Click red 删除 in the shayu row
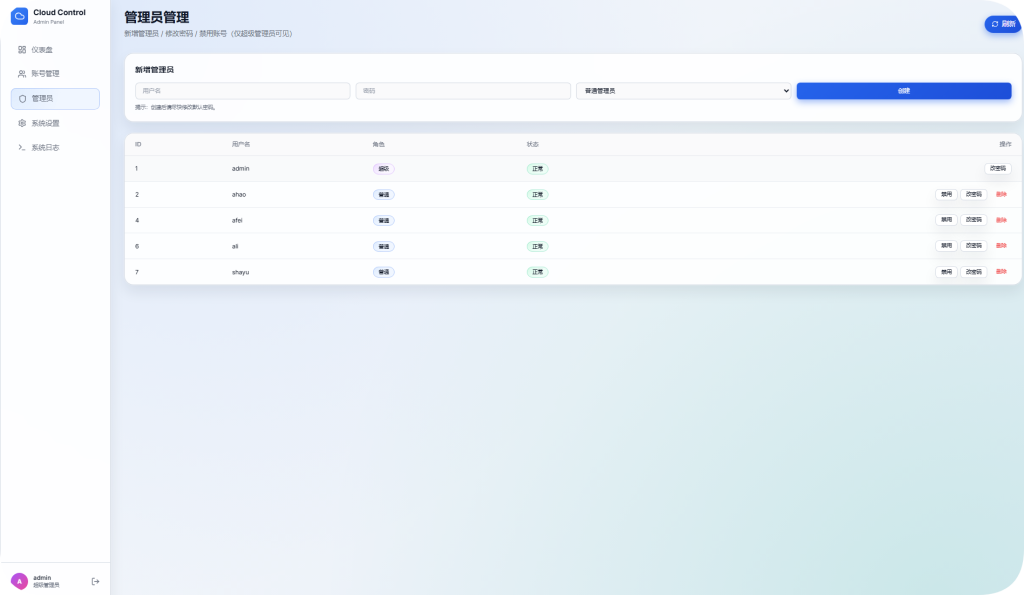Screen dimensions: 1024x595 1001,272
